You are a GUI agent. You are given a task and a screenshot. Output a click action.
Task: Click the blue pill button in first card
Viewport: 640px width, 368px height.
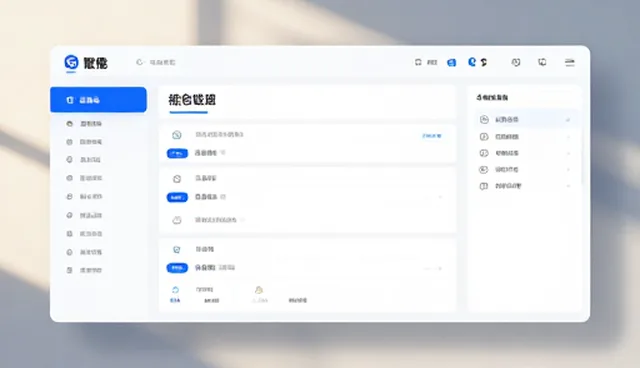(x=177, y=153)
